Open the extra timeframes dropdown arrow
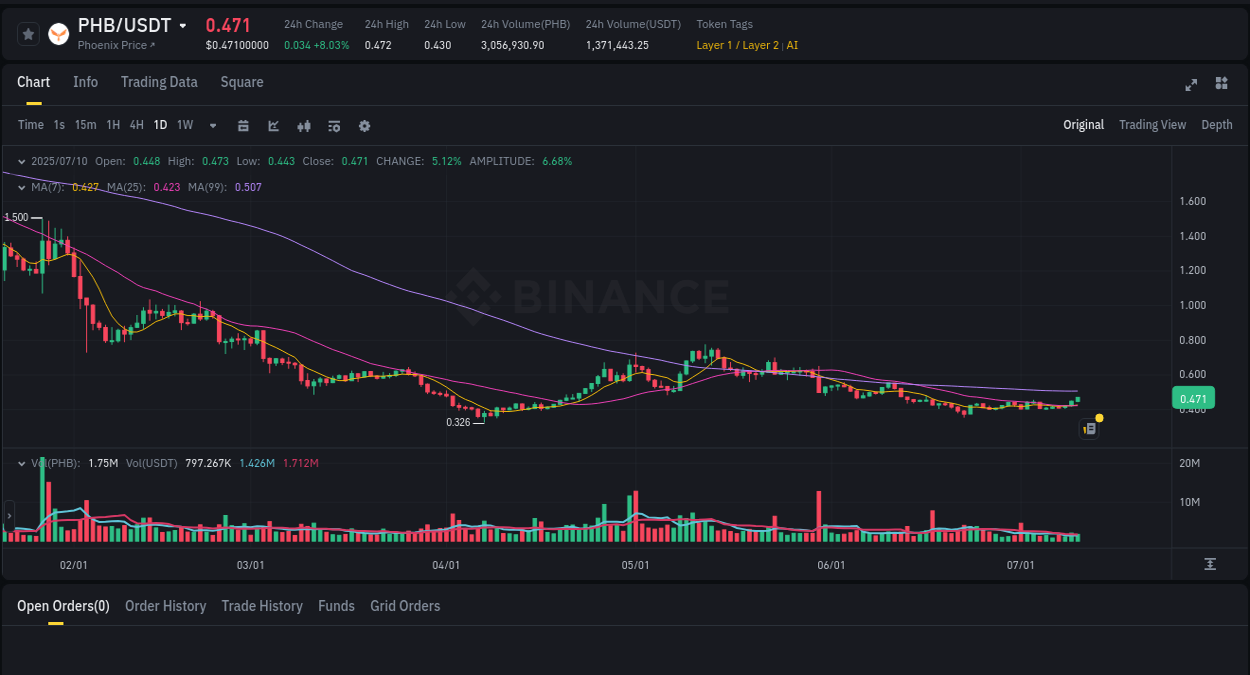The image size is (1250, 675). (x=212, y=126)
